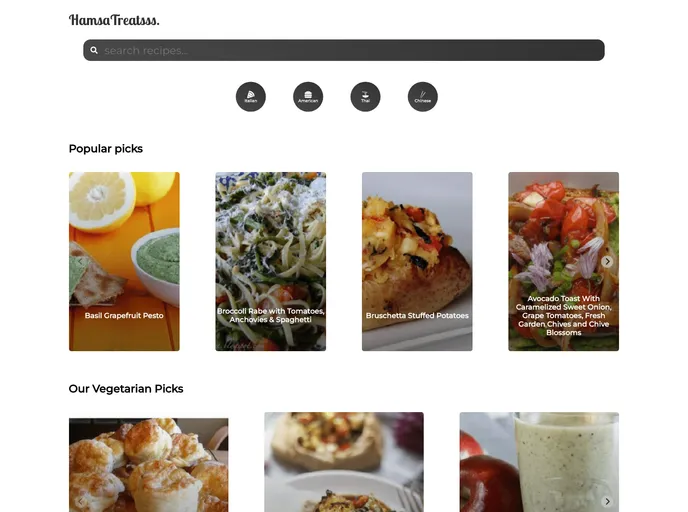Viewport: 688px width, 512px height.
Task: Open Bruschetta Stuffed Potatoes recipe
Action: pyautogui.click(x=417, y=261)
